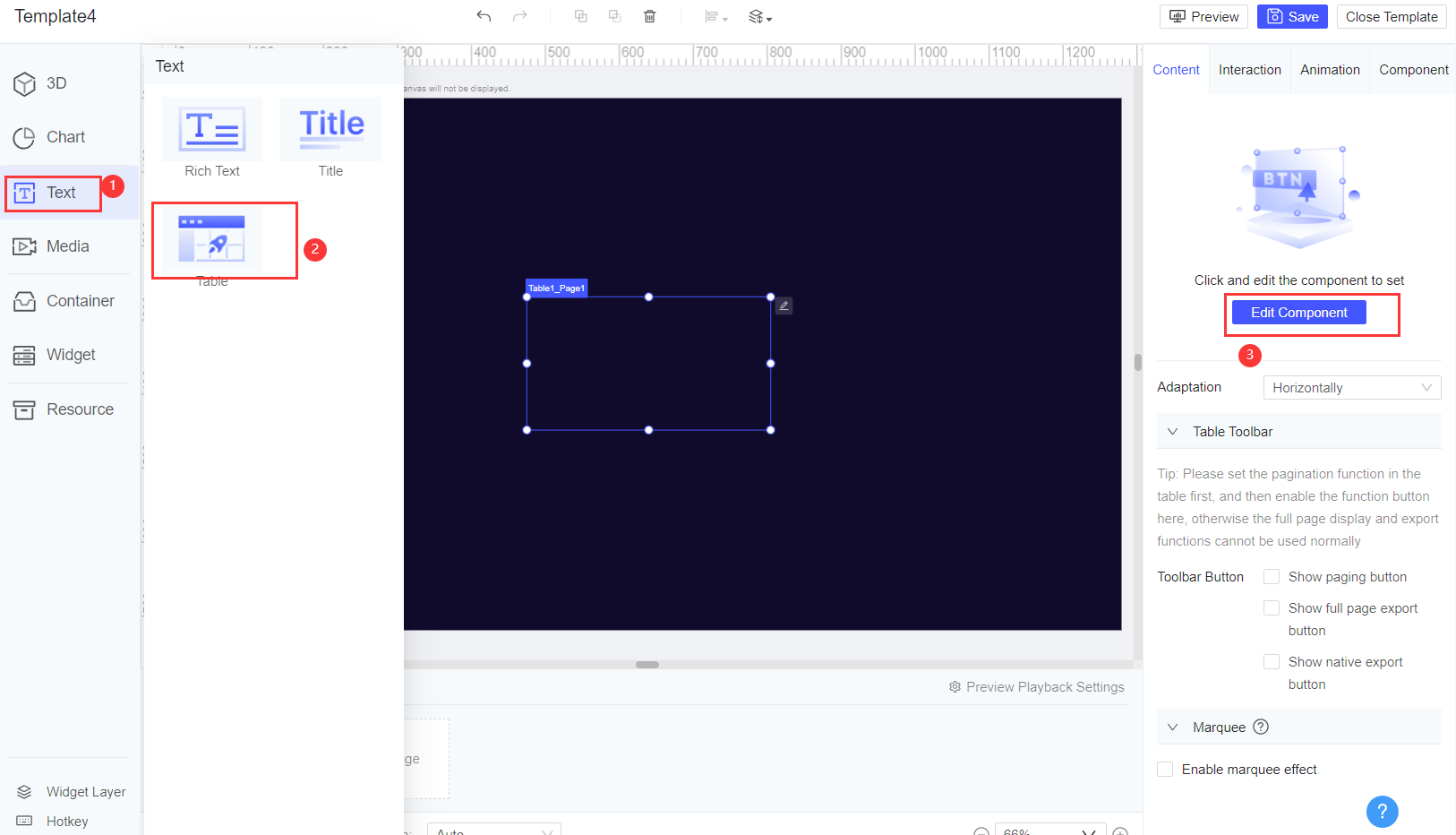
Task: Switch to the Animation tab
Action: pos(1330,70)
